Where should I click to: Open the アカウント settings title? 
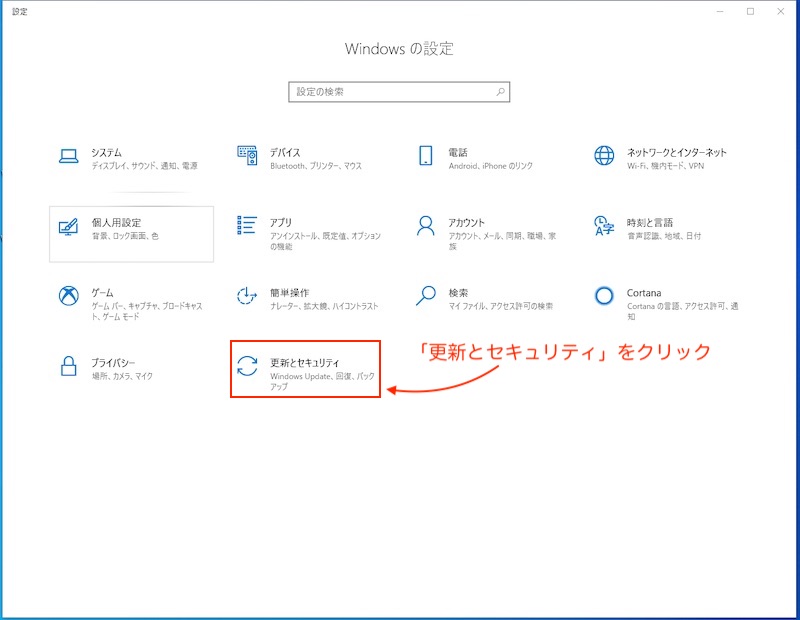coord(466,222)
